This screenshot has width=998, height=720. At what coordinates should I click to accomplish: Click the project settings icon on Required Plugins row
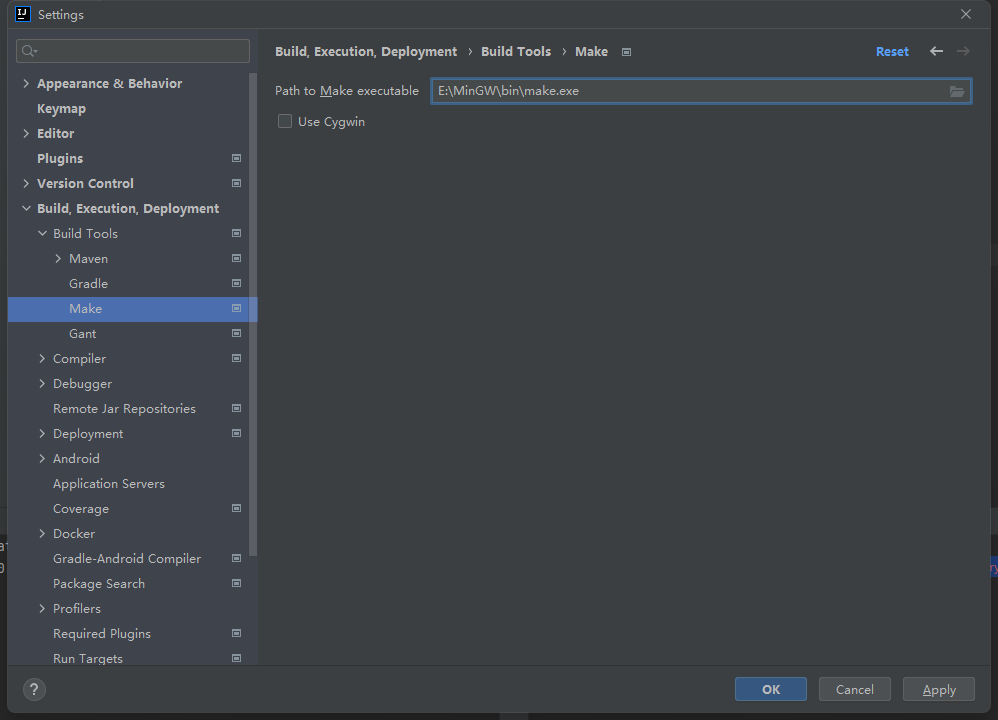click(236, 633)
